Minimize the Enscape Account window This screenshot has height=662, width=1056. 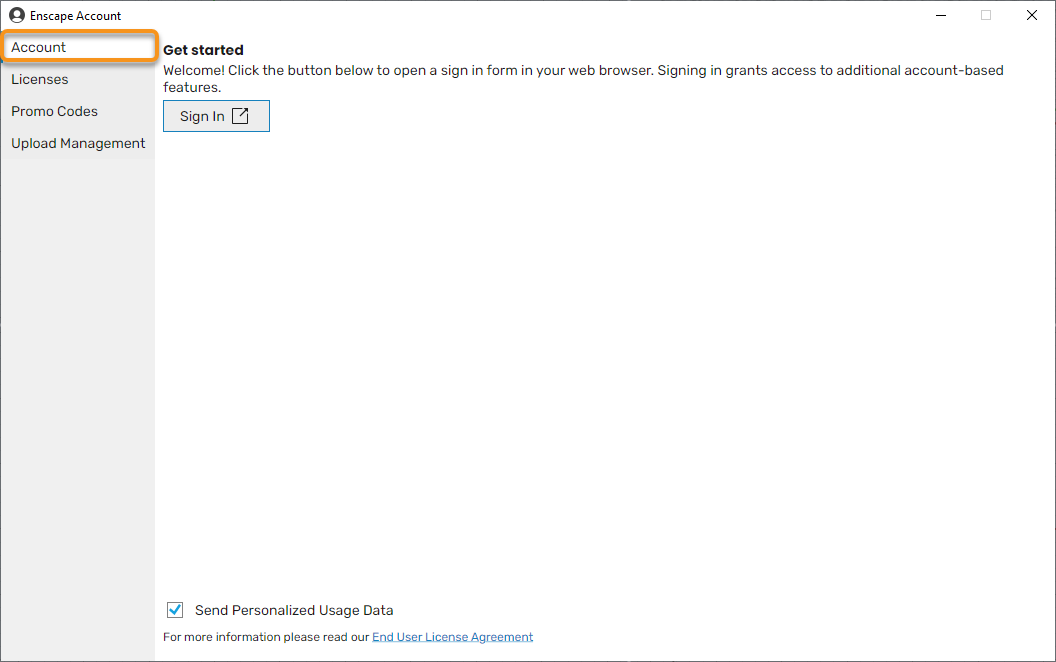pyautogui.click(x=941, y=15)
